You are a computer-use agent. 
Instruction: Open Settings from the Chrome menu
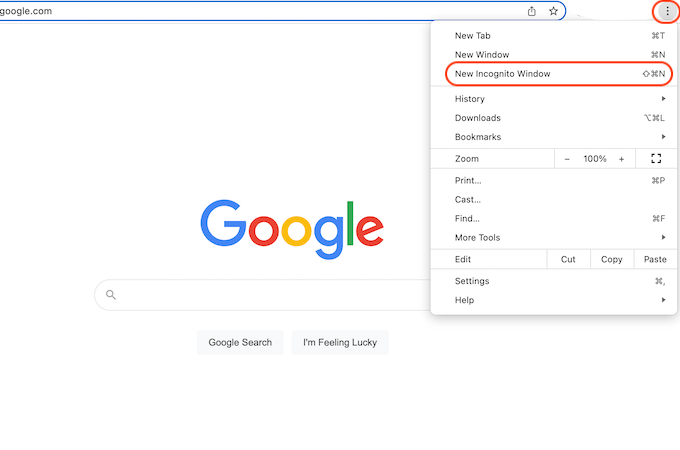[553, 281]
